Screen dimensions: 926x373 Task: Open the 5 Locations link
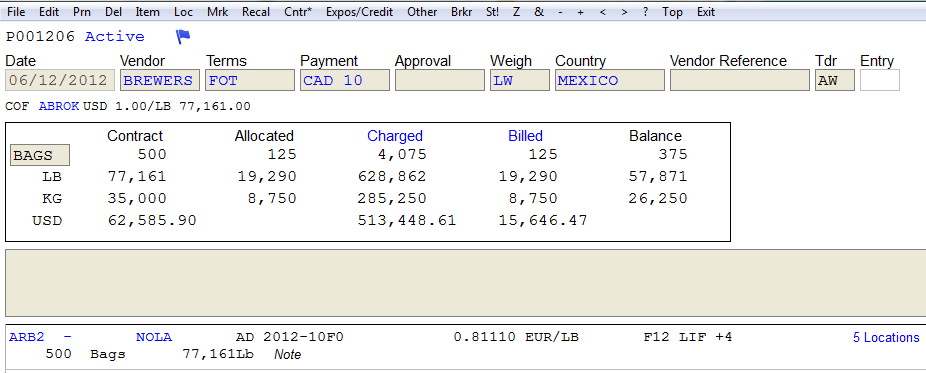886,338
